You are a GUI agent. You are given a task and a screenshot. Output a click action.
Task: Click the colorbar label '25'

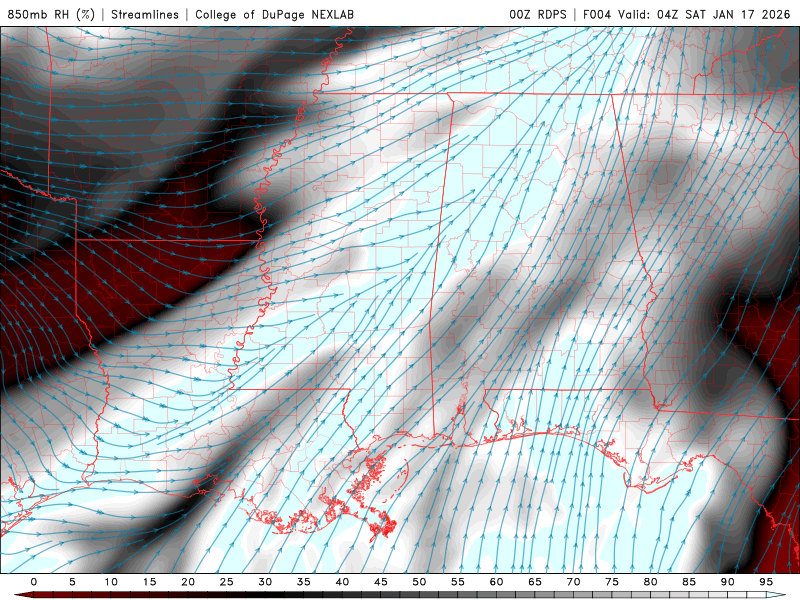pos(227,582)
